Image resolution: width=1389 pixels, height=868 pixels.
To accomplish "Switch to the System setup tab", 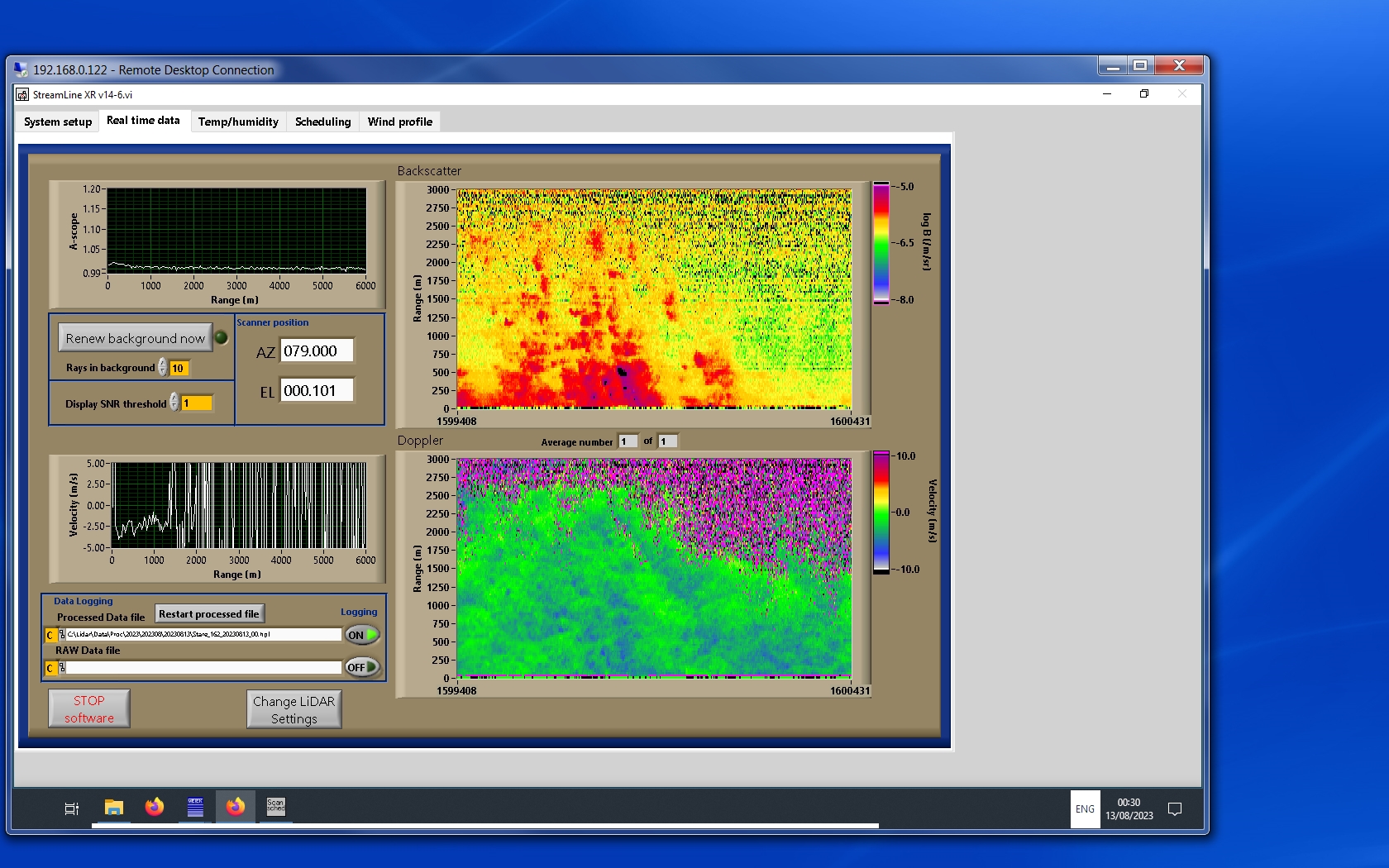I will [x=58, y=122].
